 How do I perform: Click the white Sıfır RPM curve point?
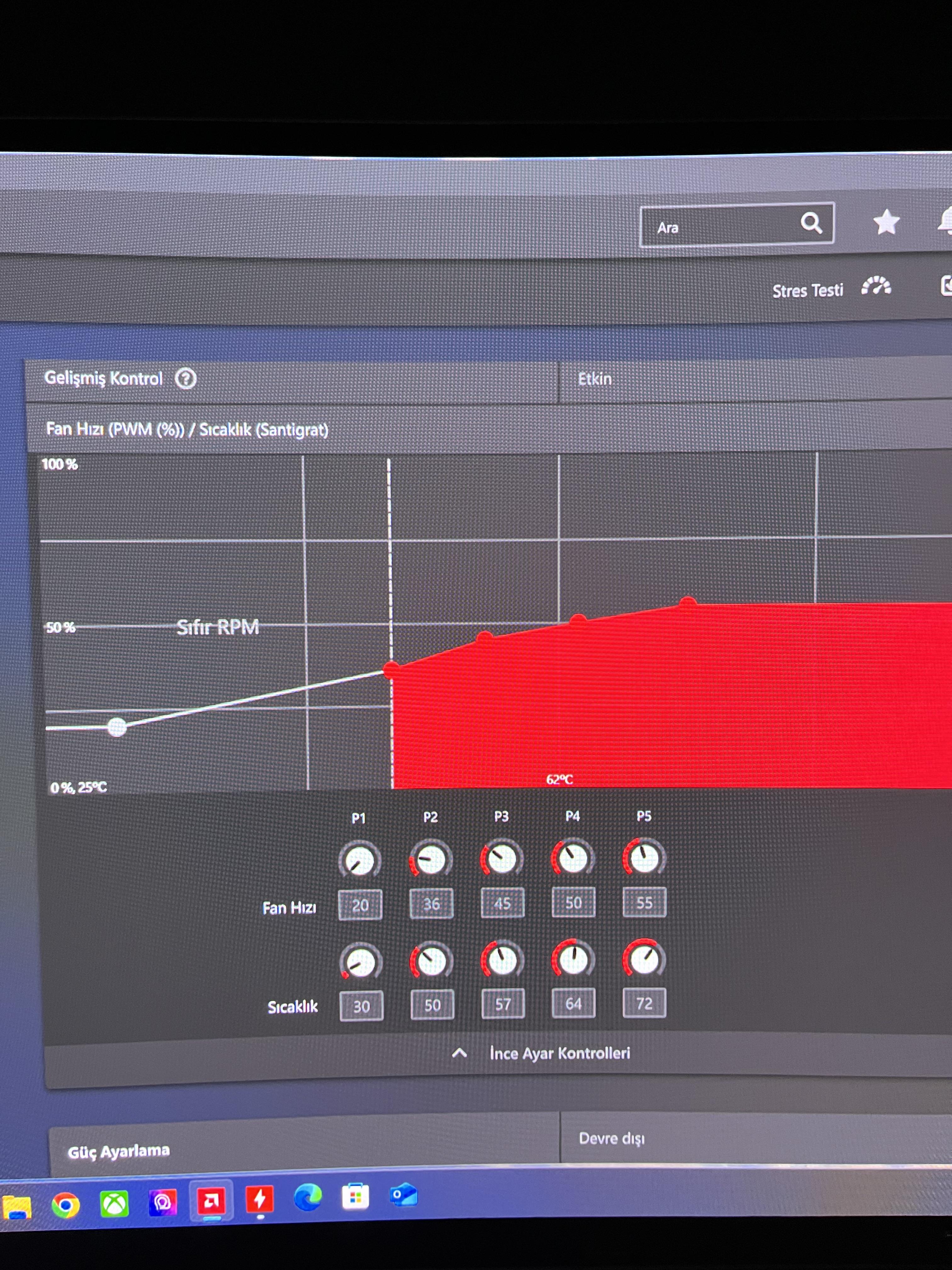point(117,727)
